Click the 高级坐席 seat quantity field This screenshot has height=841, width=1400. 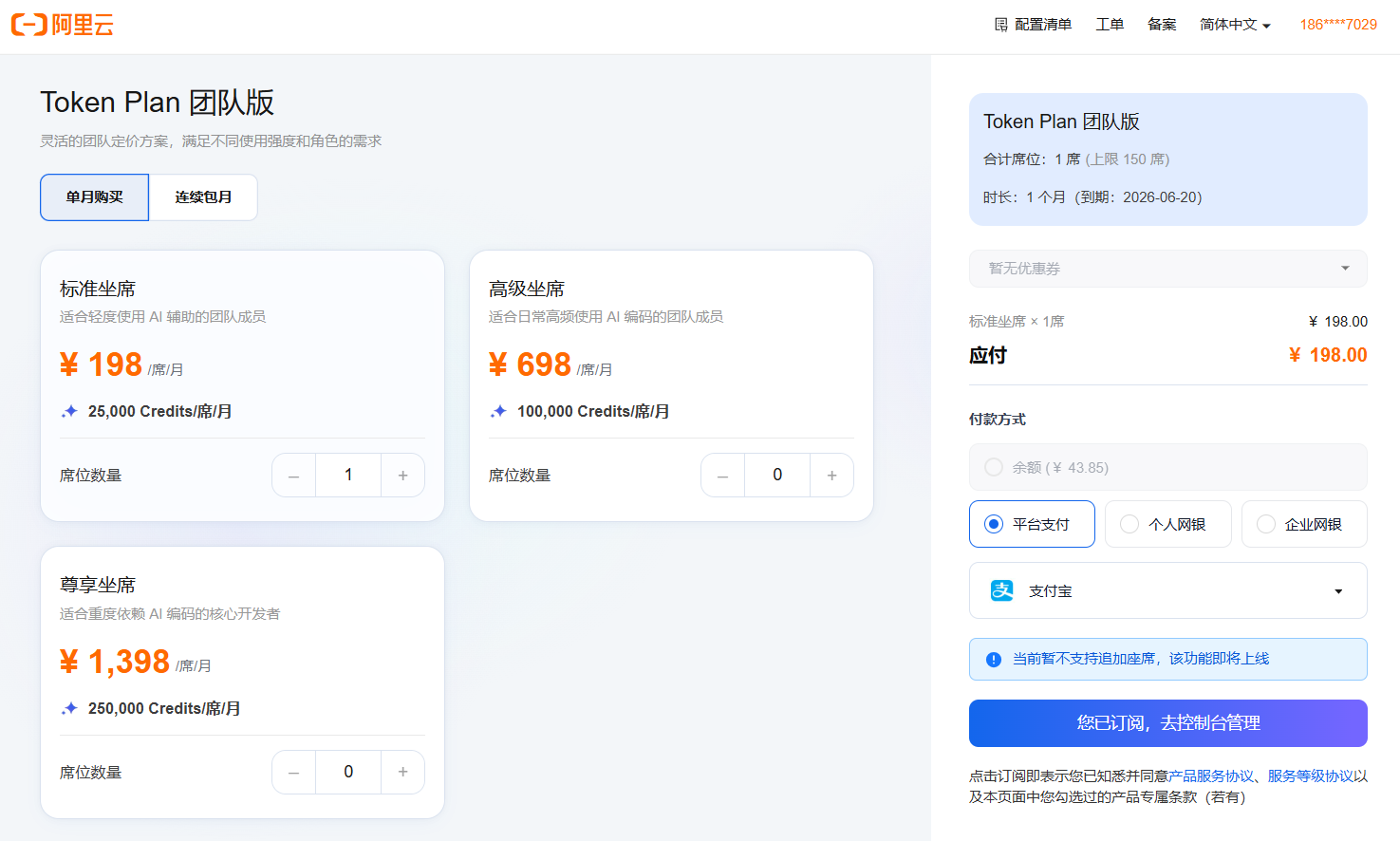[x=777, y=476]
